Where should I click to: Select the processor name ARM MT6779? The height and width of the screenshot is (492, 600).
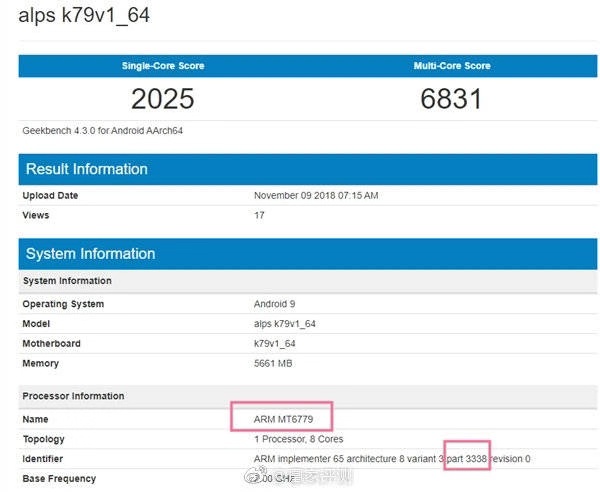[x=284, y=419]
